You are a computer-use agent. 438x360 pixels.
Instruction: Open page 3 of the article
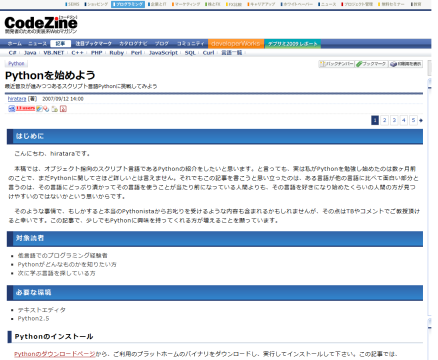394,120
